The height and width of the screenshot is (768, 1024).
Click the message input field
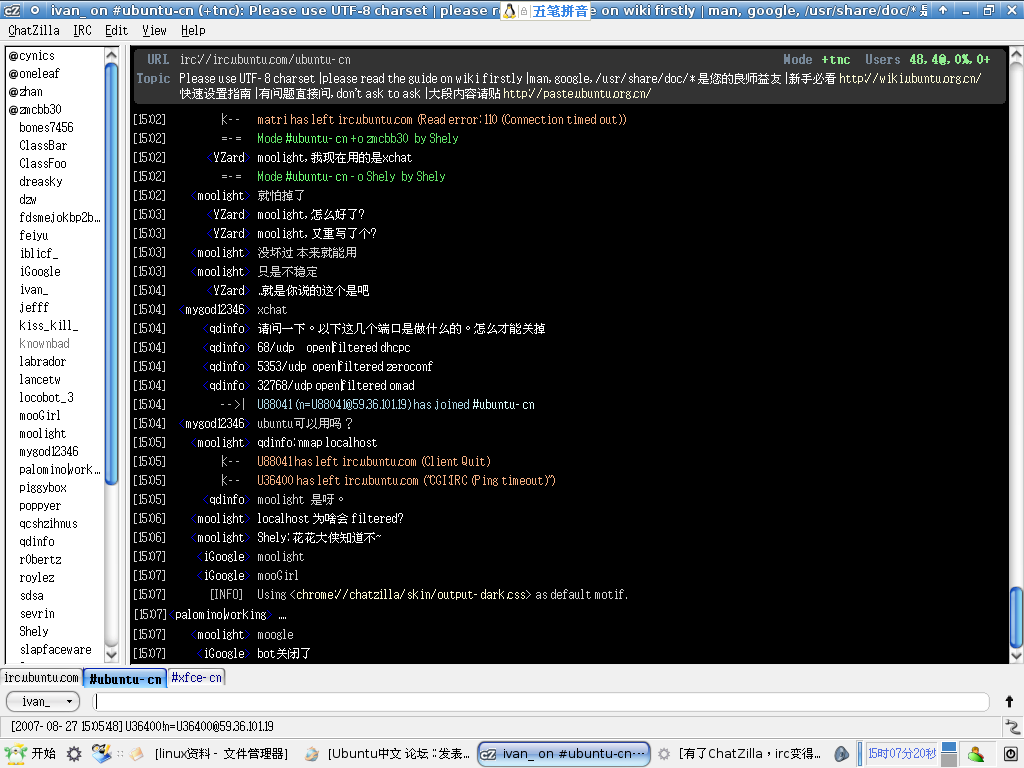(x=541, y=701)
